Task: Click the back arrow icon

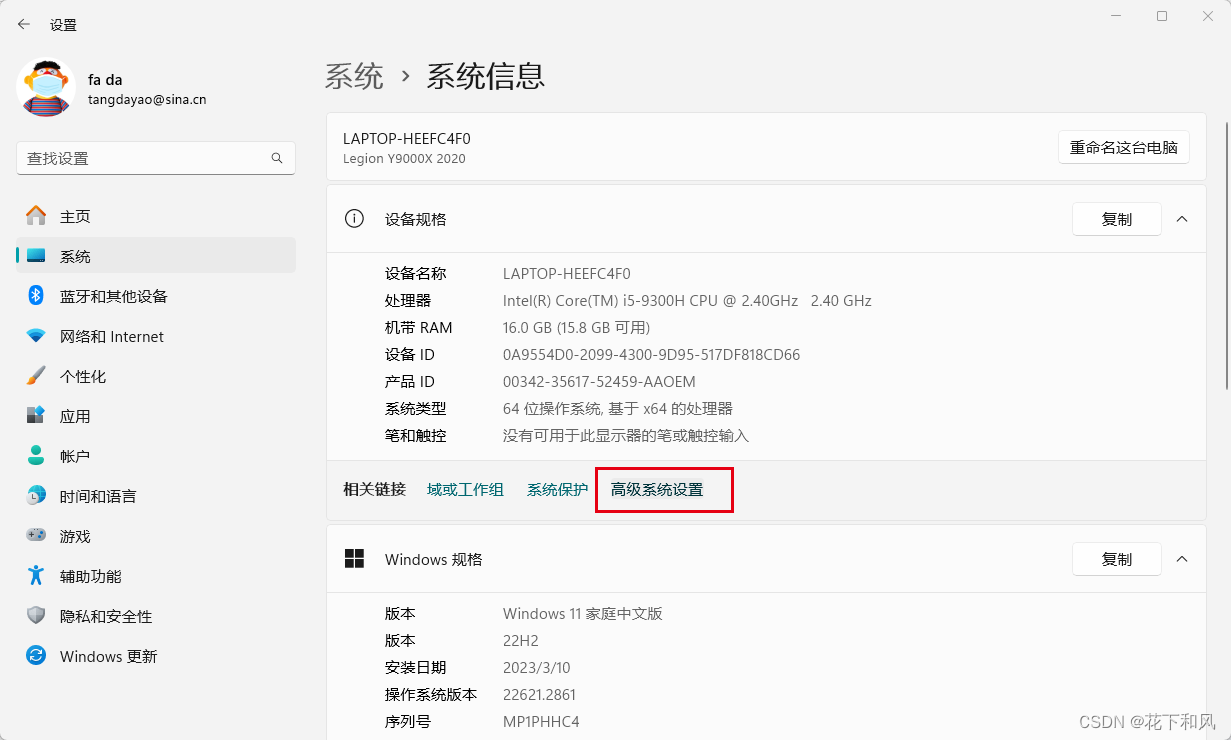Action: [x=24, y=24]
